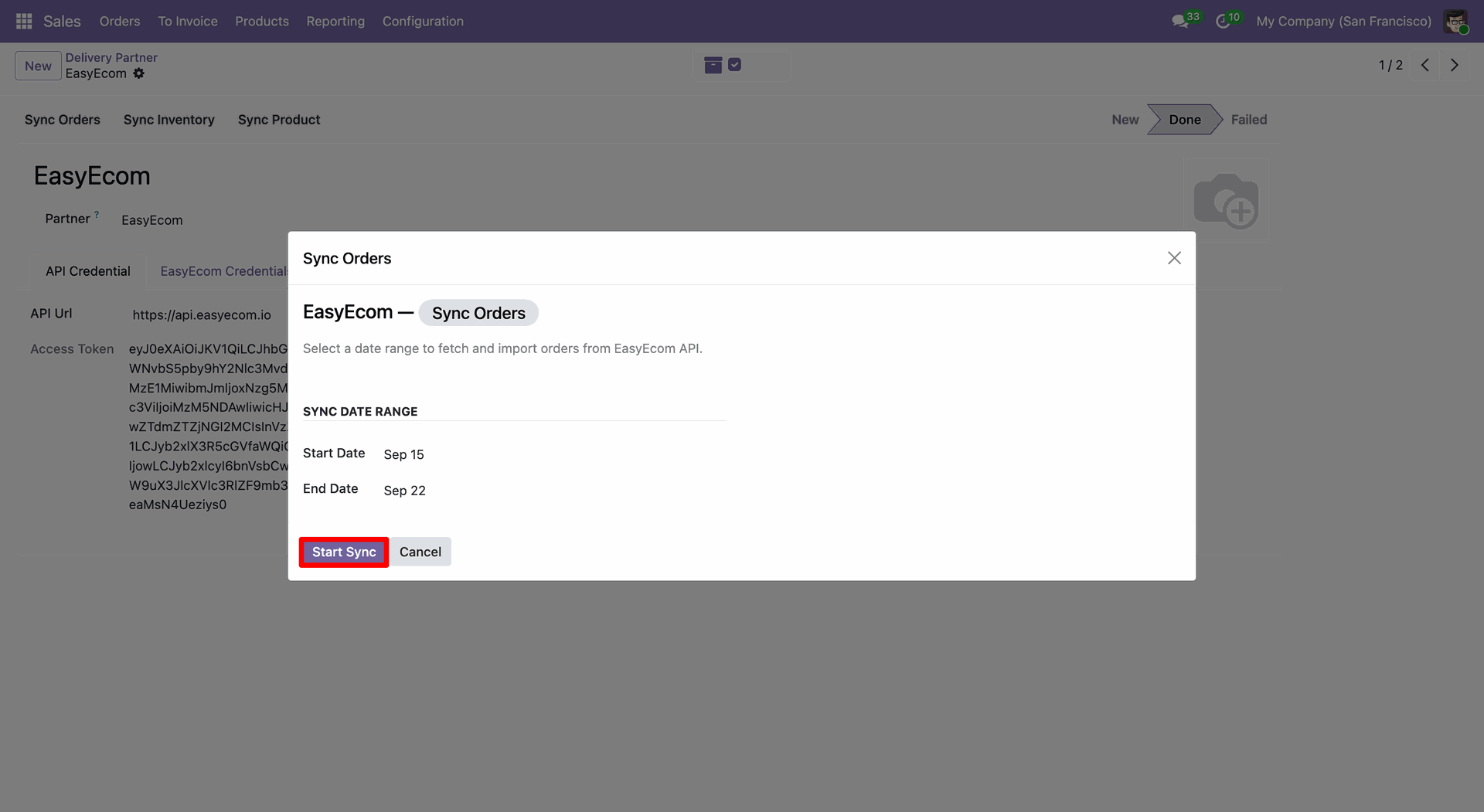Click the Access Token field text
The image size is (1484, 812).
(x=208, y=426)
